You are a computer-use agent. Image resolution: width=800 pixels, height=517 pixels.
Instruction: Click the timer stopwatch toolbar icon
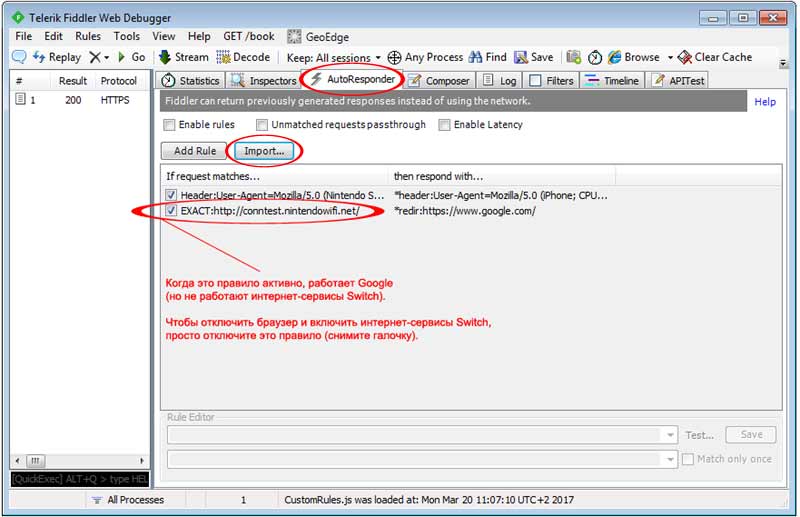tap(595, 58)
